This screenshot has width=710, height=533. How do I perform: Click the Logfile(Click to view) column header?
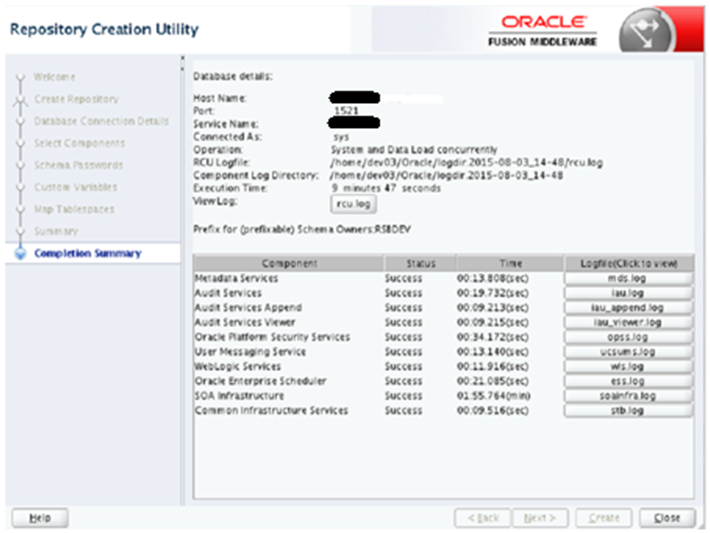coord(629,264)
